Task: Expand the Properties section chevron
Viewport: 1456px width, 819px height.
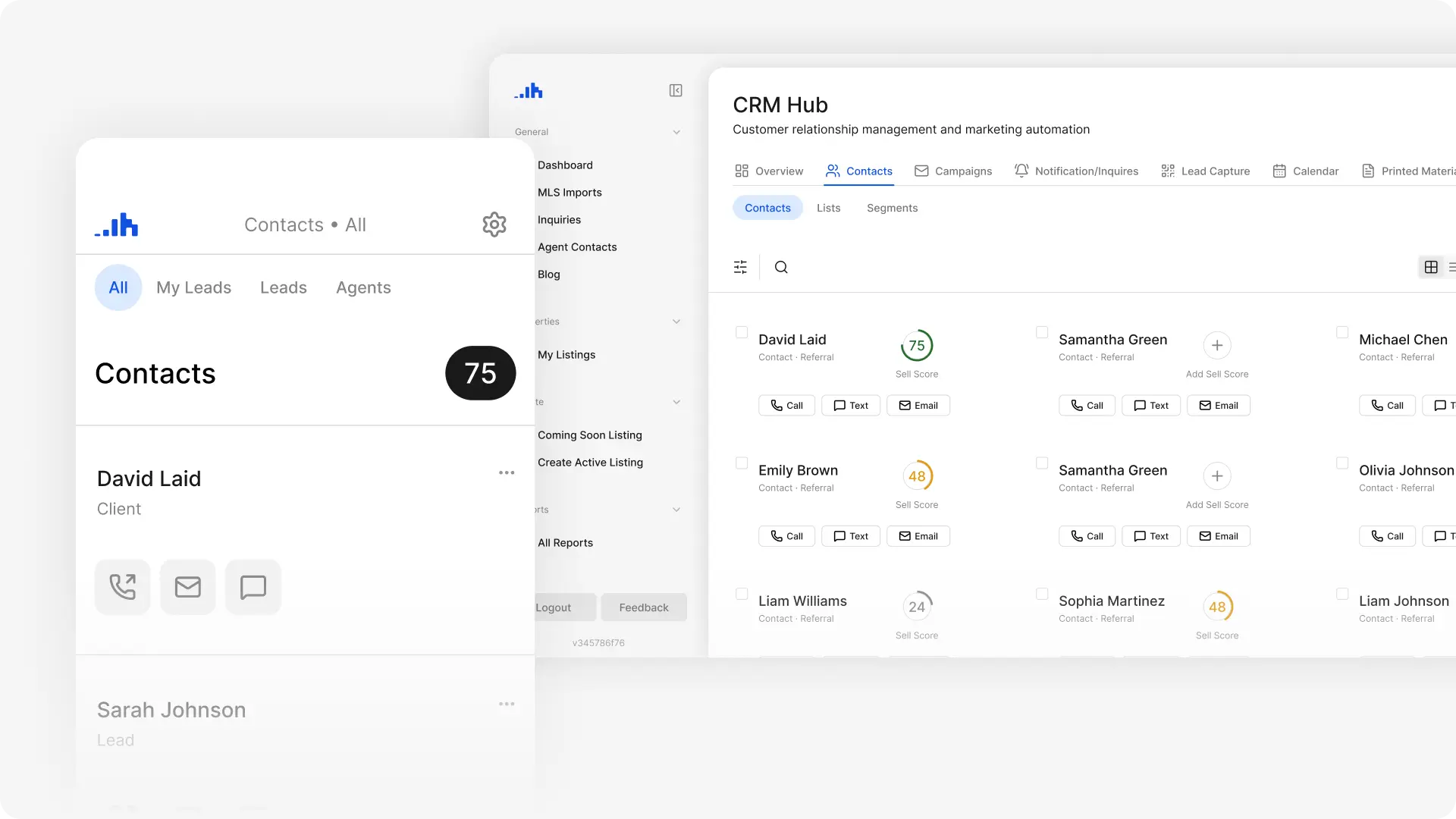Action: (x=676, y=321)
